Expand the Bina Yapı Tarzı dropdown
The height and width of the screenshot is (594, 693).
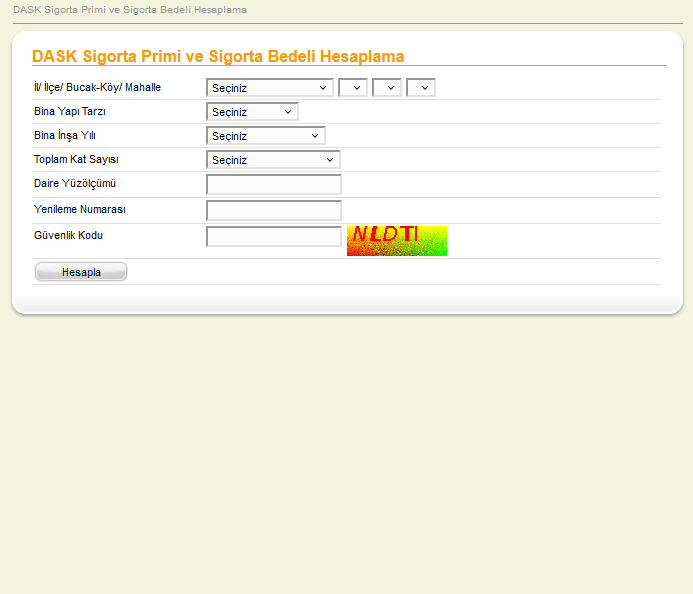tap(252, 112)
